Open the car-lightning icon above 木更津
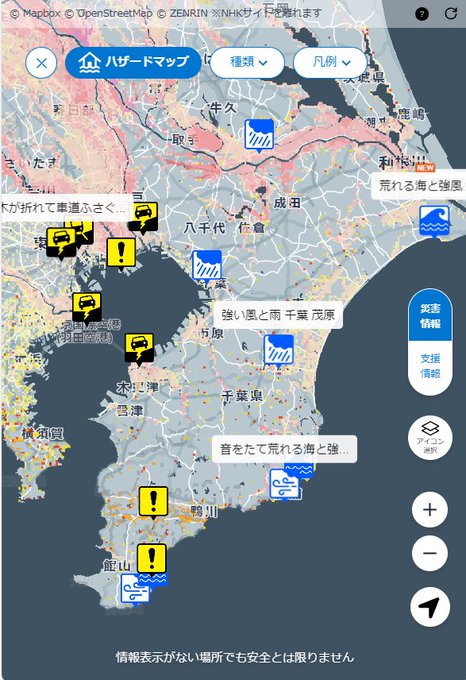Viewport: 466px width, 680px height. (x=139, y=350)
